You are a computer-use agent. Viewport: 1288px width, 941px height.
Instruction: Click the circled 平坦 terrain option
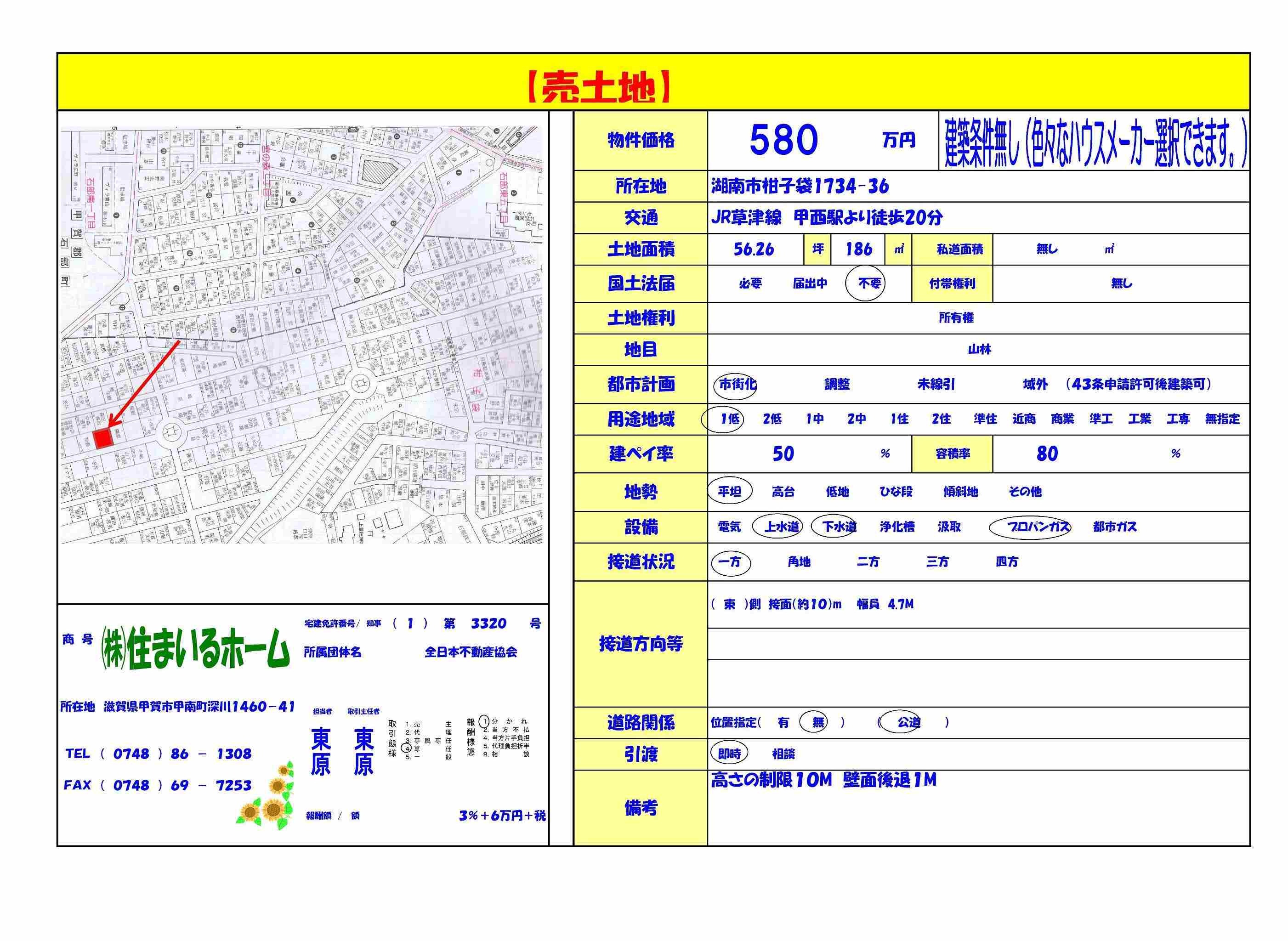[730, 491]
